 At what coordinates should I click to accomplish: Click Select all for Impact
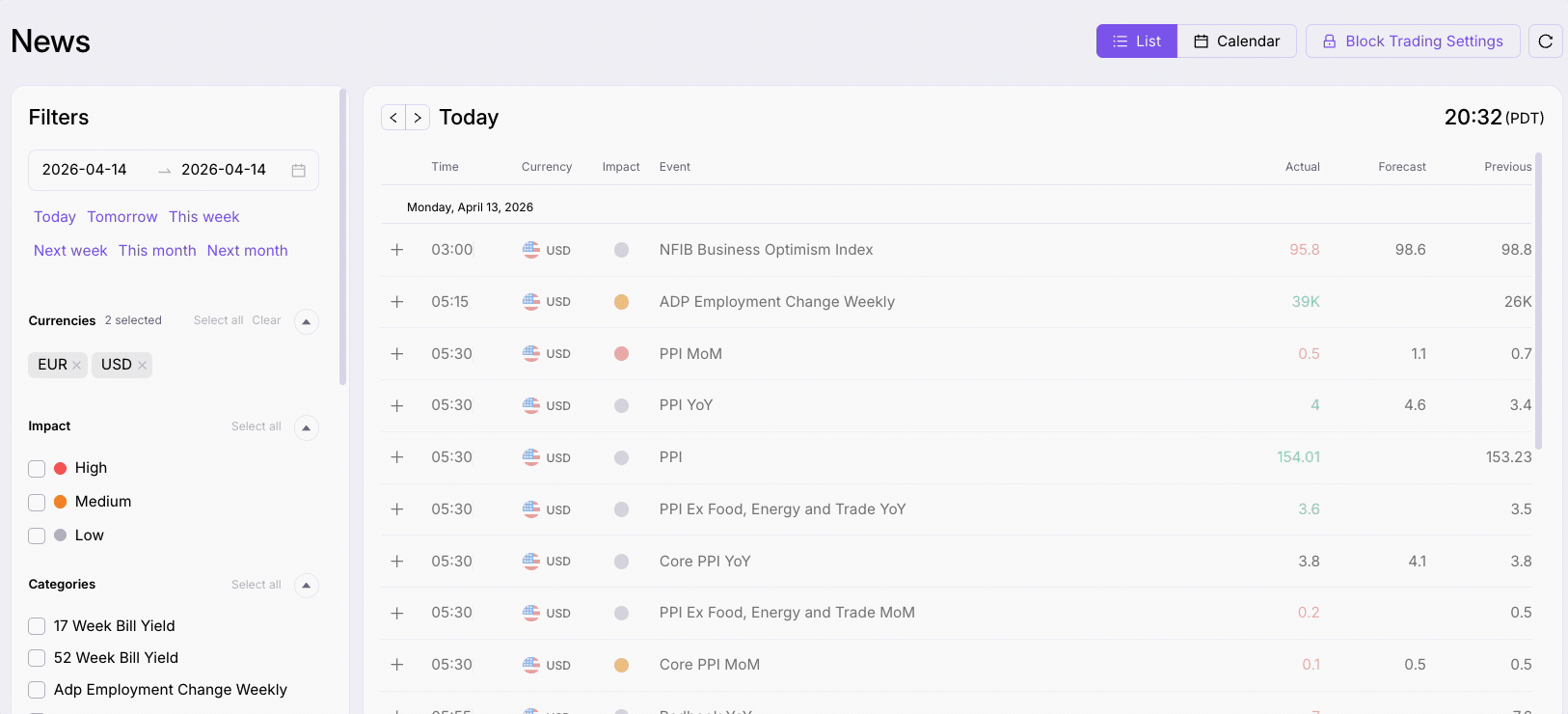[257, 426]
